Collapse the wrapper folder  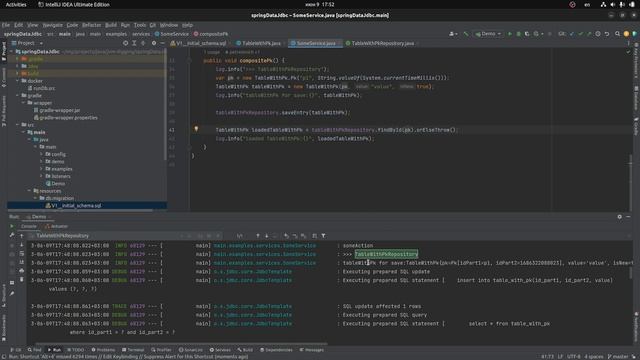coord(23,103)
